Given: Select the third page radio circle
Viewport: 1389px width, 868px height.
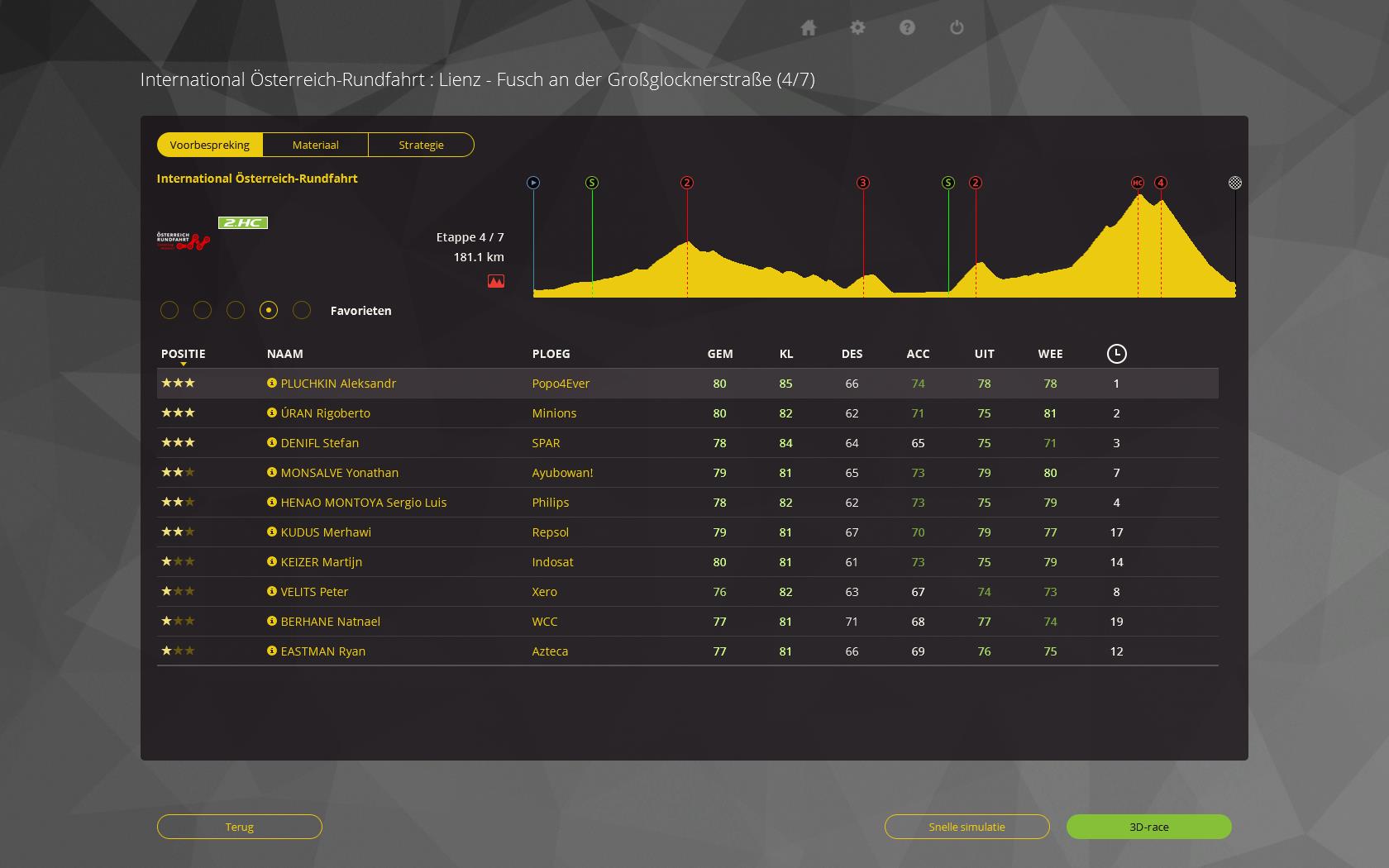Looking at the screenshot, I should [x=236, y=310].
